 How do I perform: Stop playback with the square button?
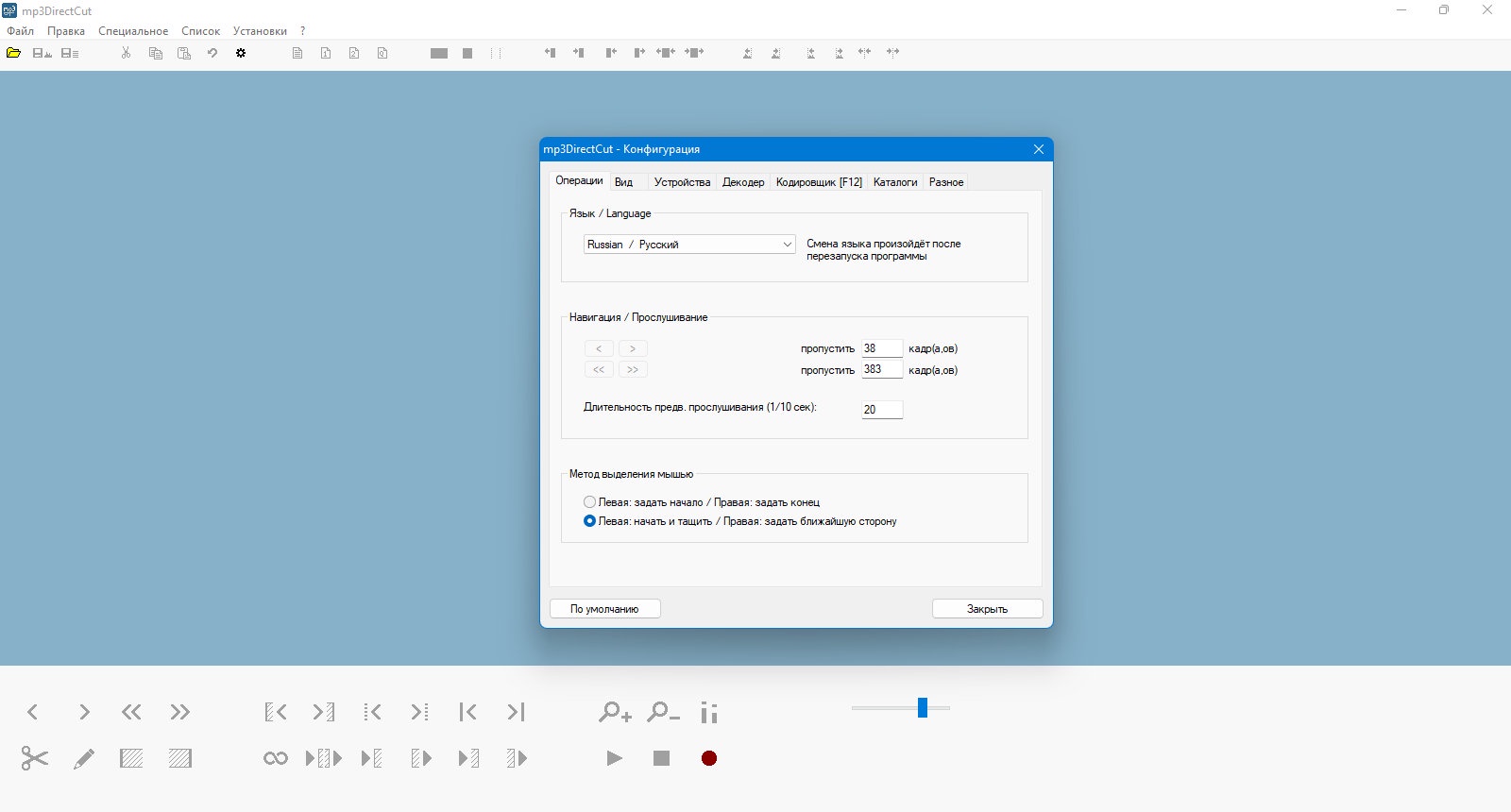[661, 758]
